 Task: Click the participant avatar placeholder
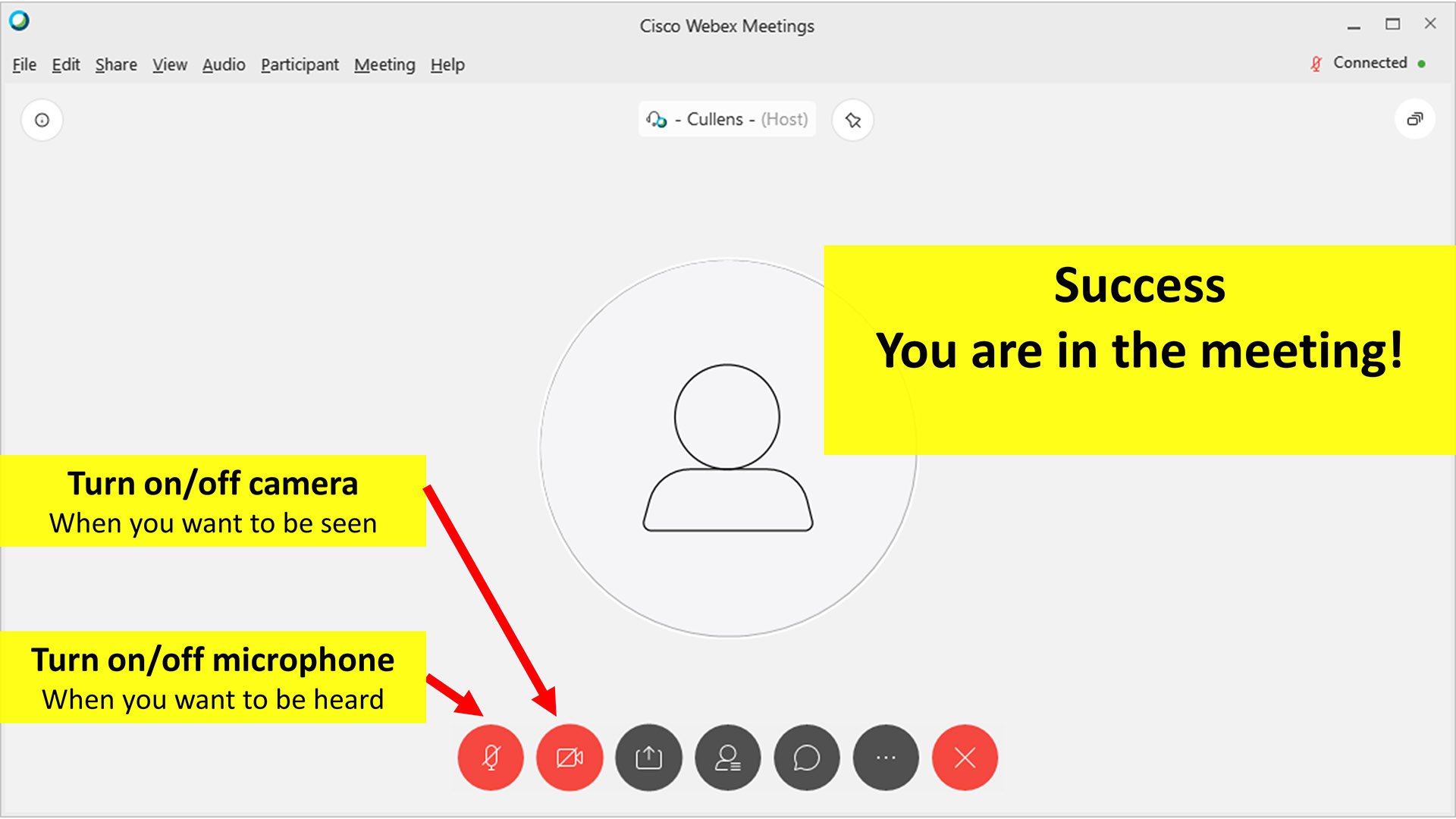pos(726,447)
